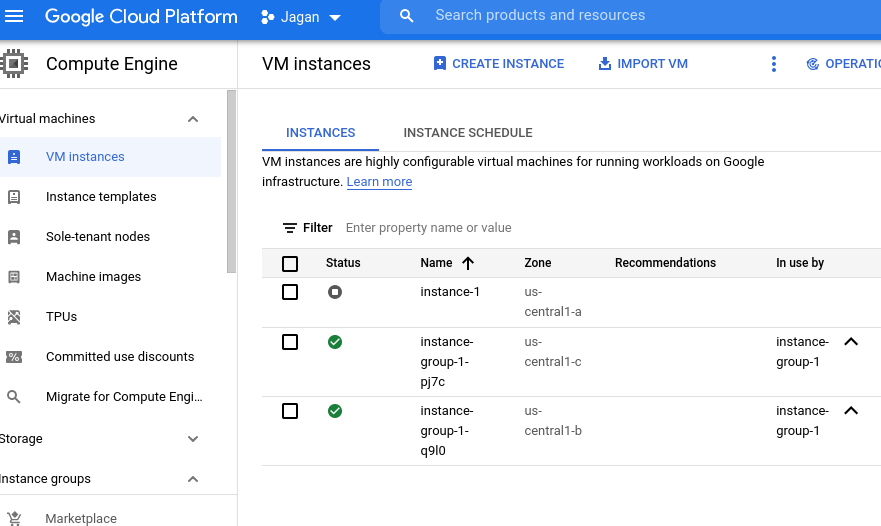This screenshot has width=881, height=526.
Task: Click the Google Cloud Platform logo text
Action: tap(141, 16)
